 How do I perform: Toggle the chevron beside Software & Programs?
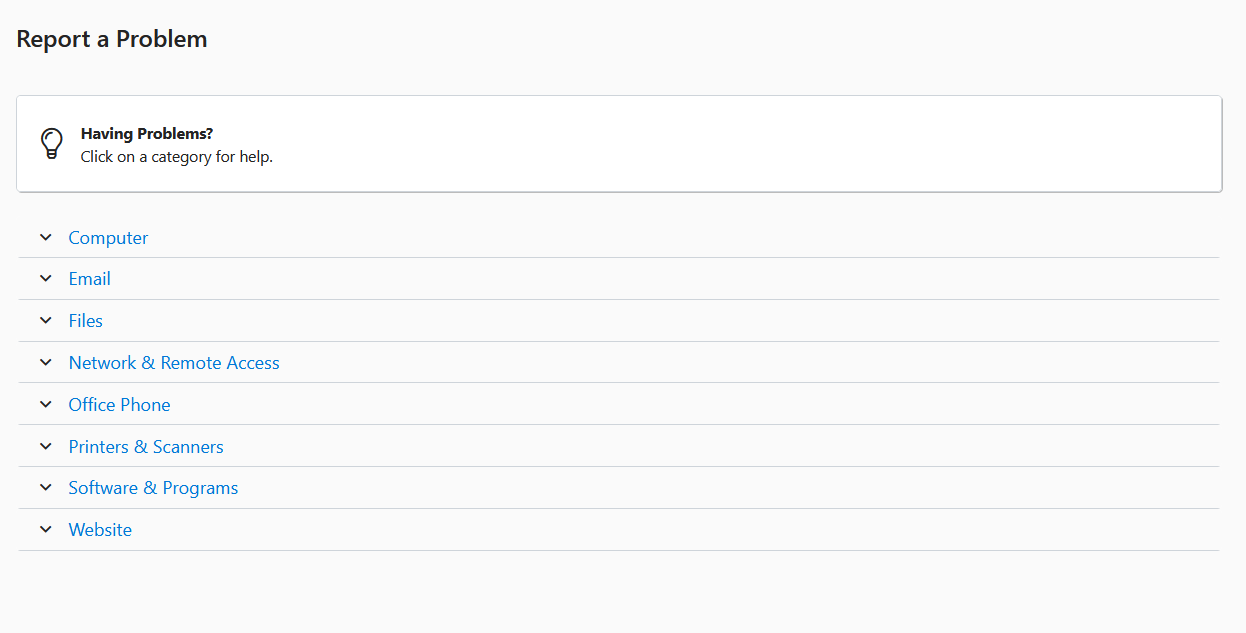(45, 488)
